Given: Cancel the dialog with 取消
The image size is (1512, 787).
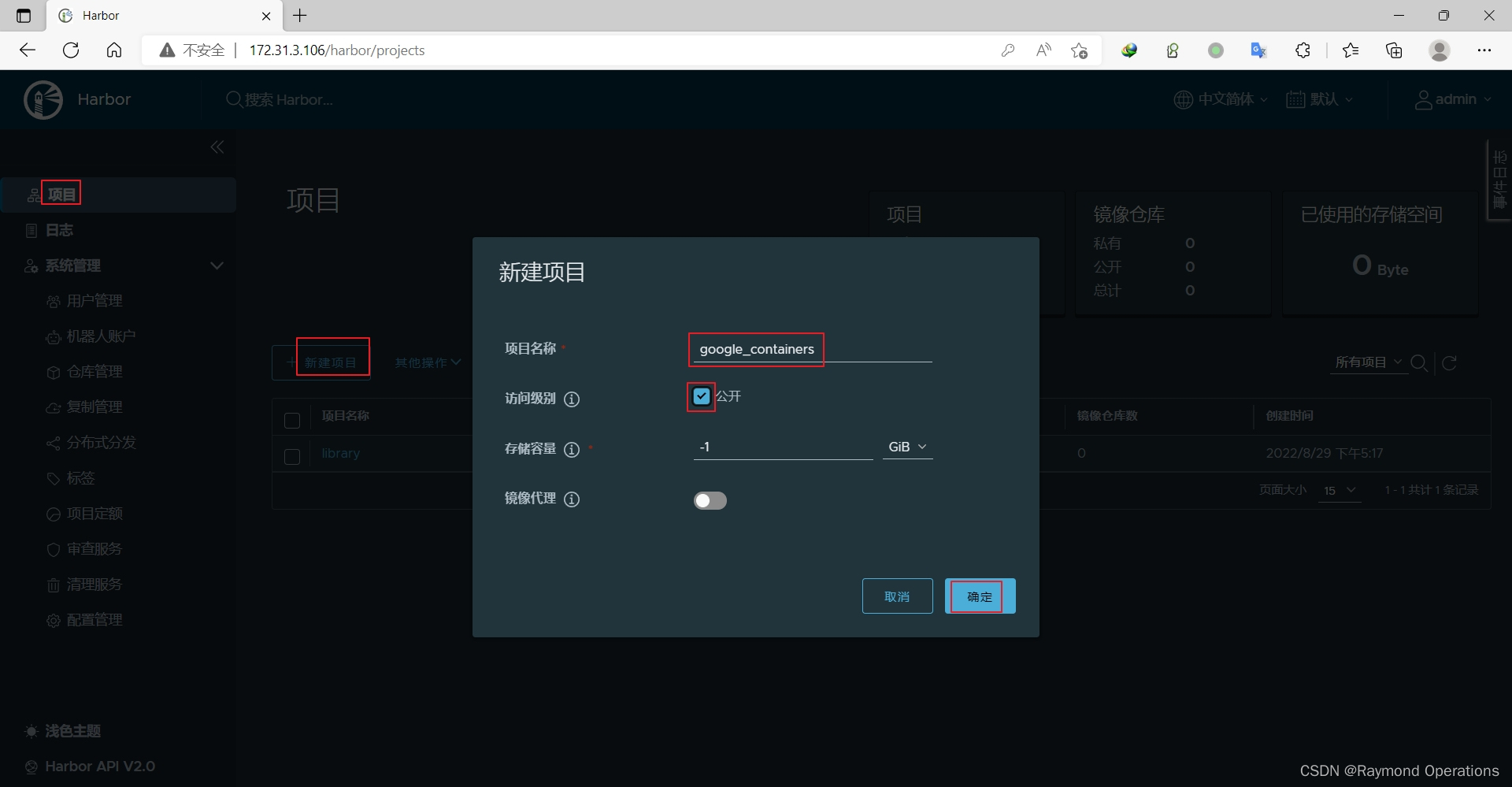Looking at the screenshot, I should click(897, 596).
